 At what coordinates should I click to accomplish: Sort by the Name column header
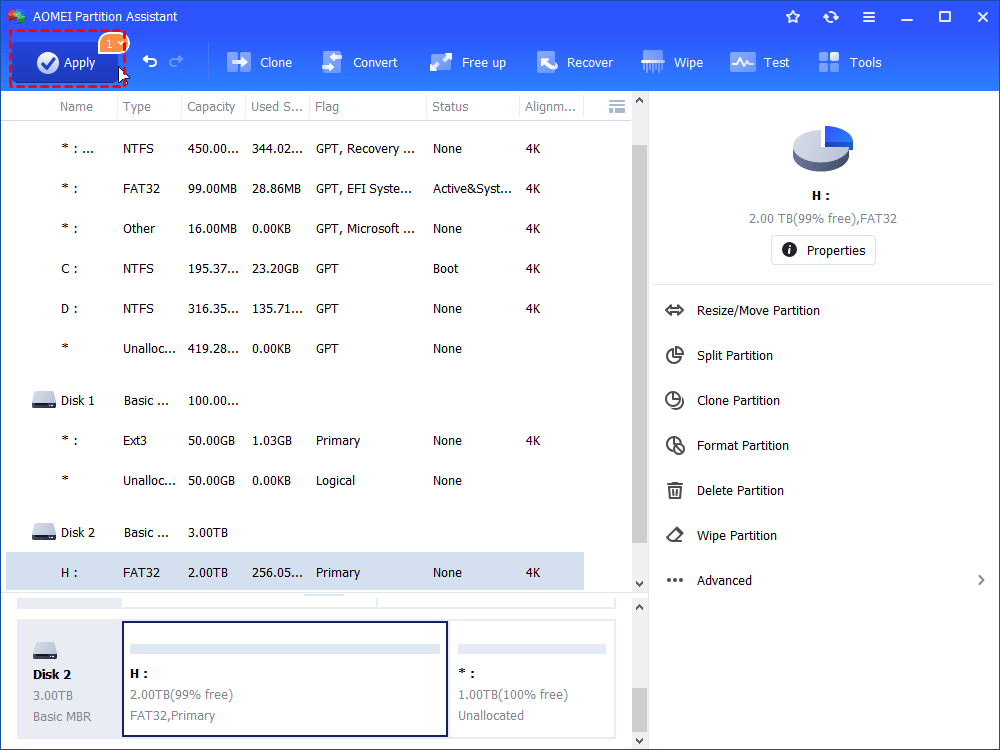77,107
